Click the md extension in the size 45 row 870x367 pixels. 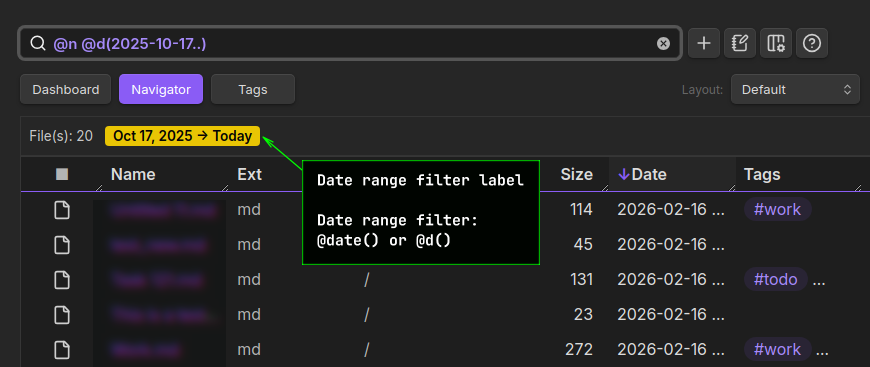249,245
